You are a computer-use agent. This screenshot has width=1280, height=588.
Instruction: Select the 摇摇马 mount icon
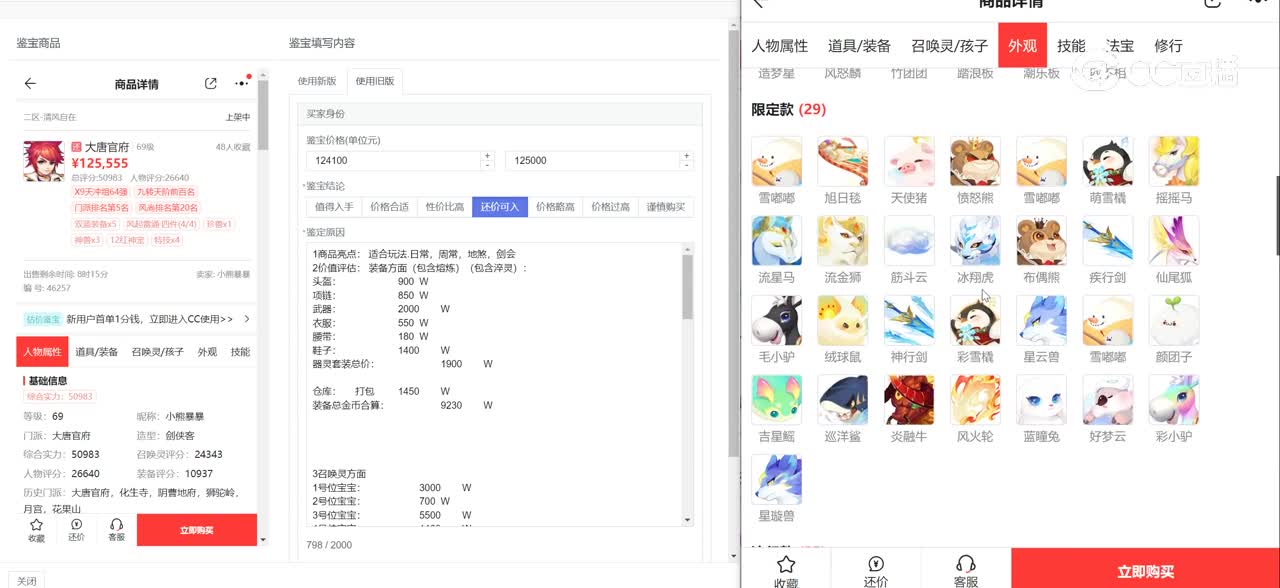pos(1173,162)
